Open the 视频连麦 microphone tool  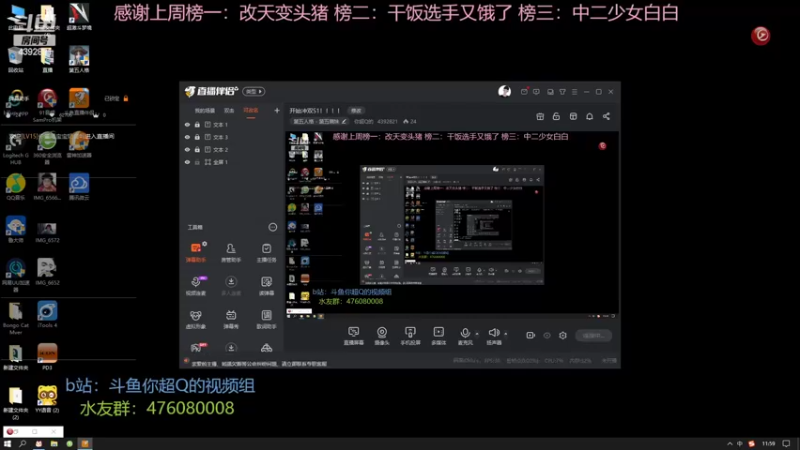pyautogui.click(x=196, y=286)
